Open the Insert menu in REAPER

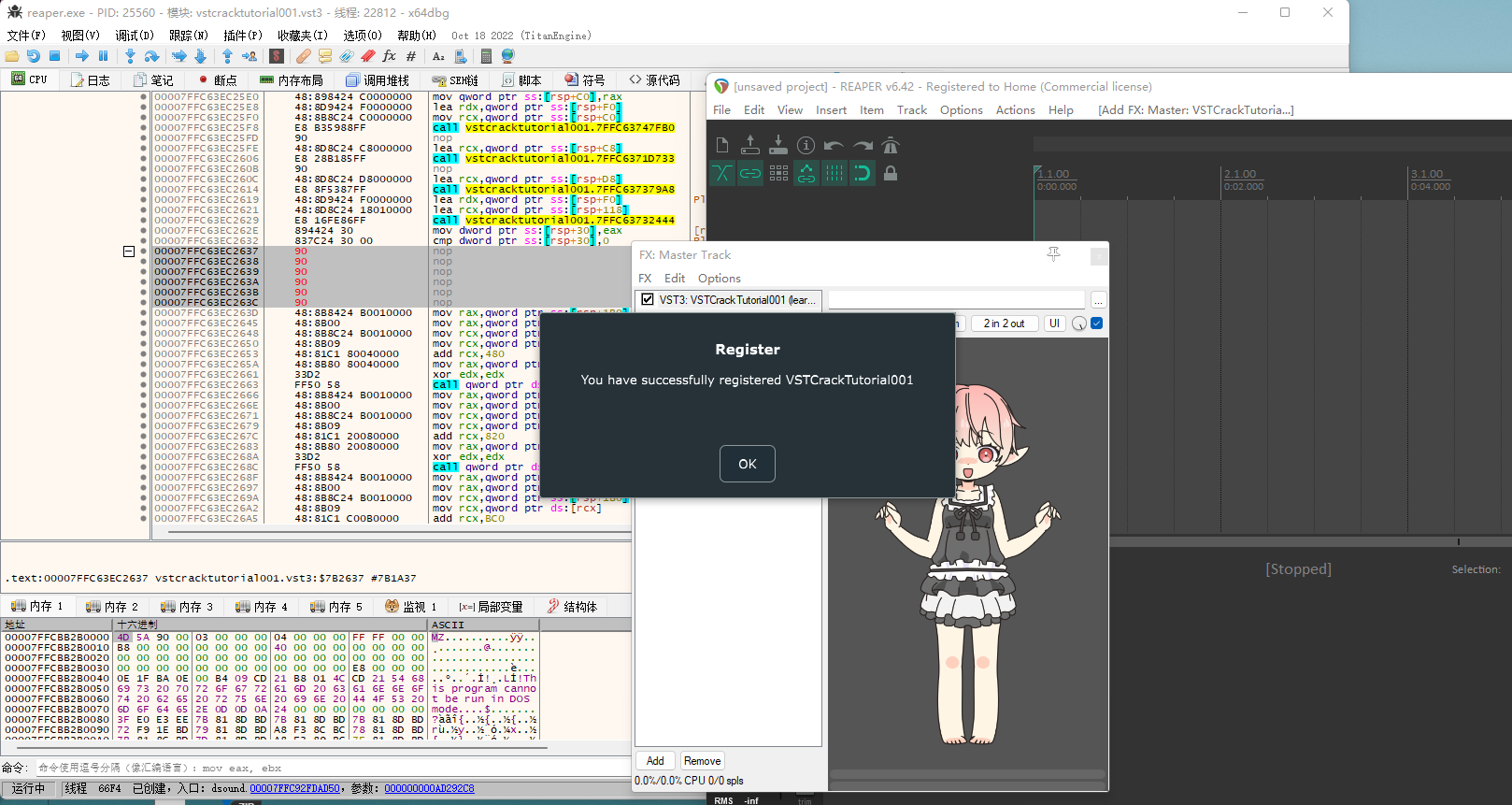tap(831, 110)
